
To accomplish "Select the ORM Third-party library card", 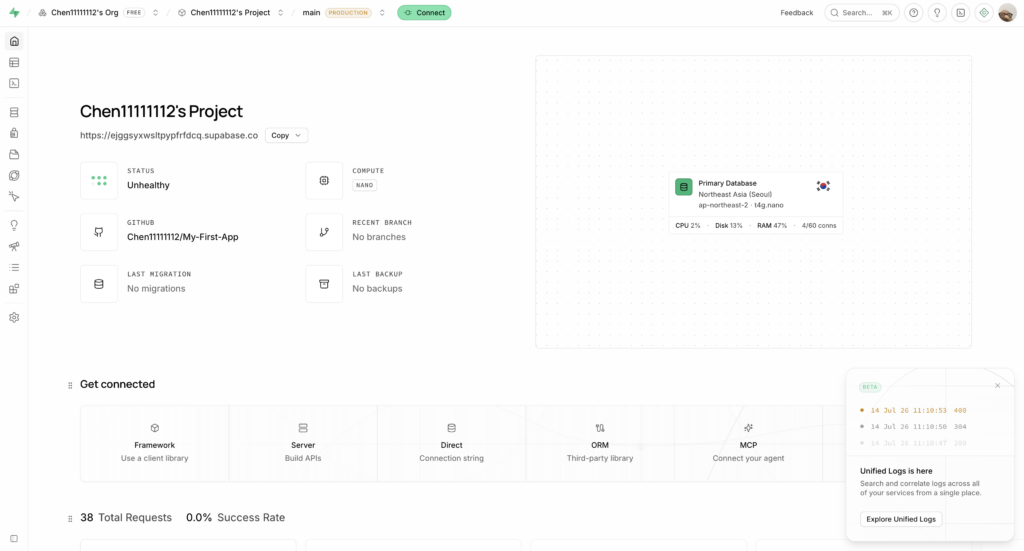I will click(x=600, y=443).
